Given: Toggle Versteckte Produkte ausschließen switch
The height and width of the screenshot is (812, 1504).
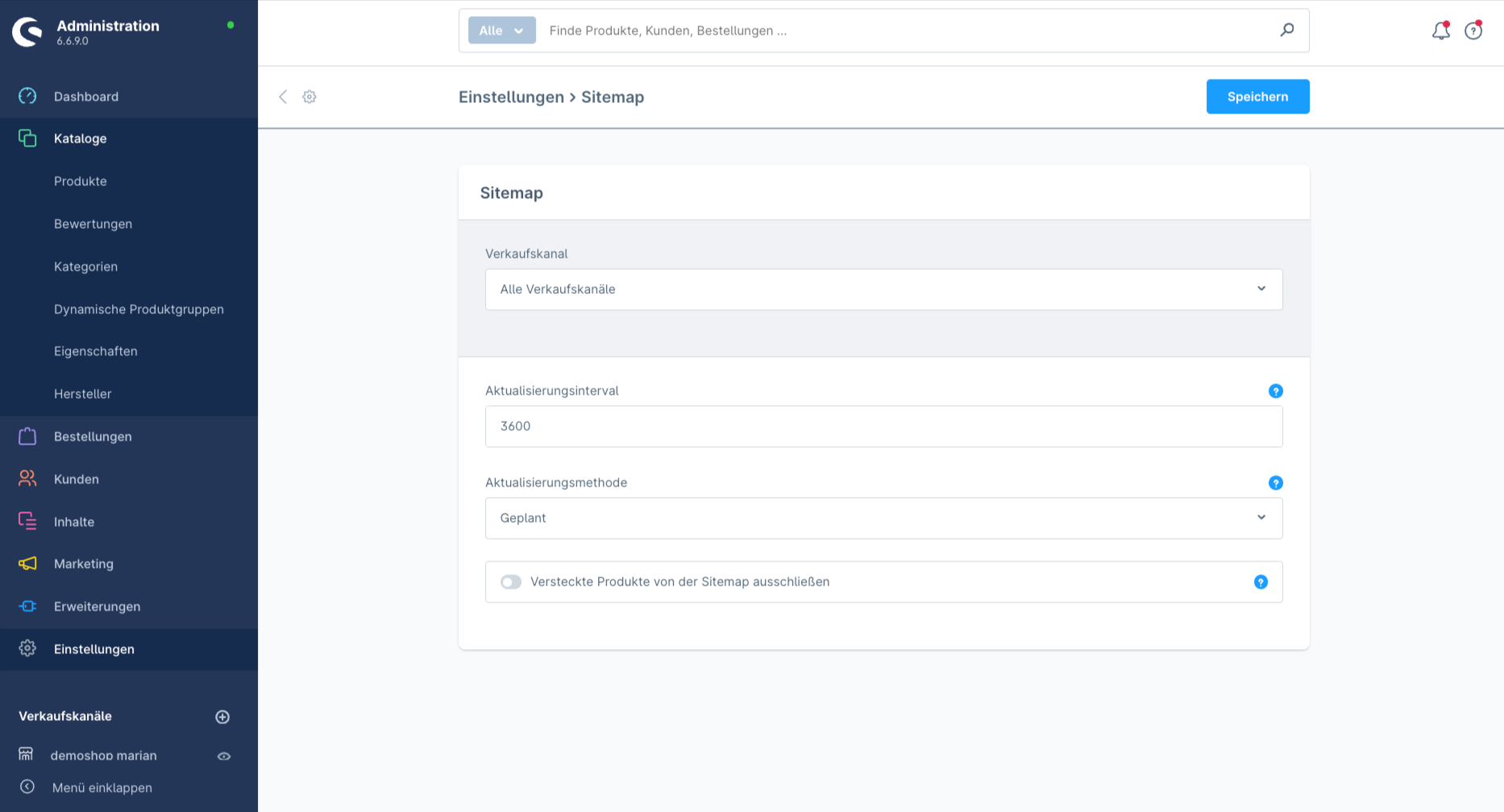Looking at the screenshot, I should (511, 582).
